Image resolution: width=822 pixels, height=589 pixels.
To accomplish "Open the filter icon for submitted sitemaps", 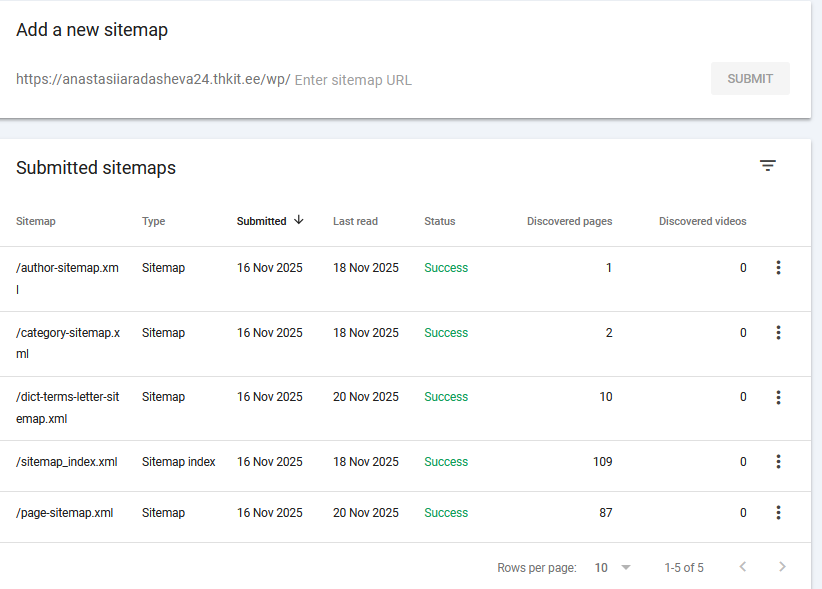I will (767, 166).
